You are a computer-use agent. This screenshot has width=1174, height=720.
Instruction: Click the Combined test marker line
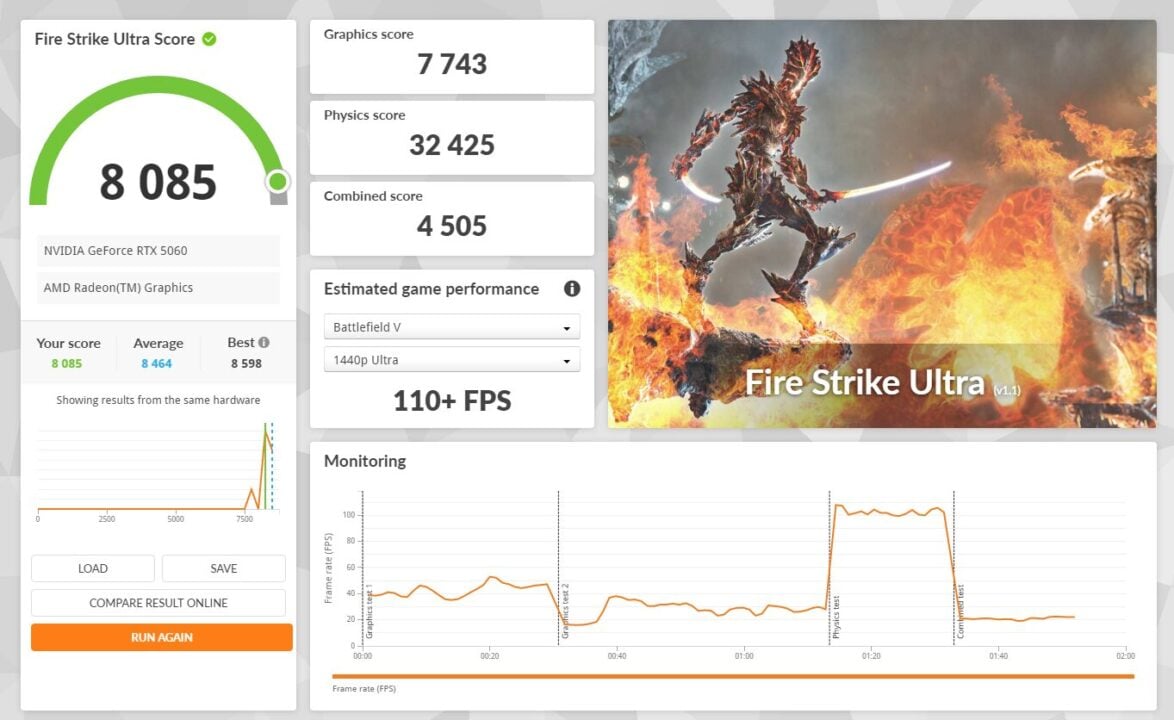tap(954, 567)
